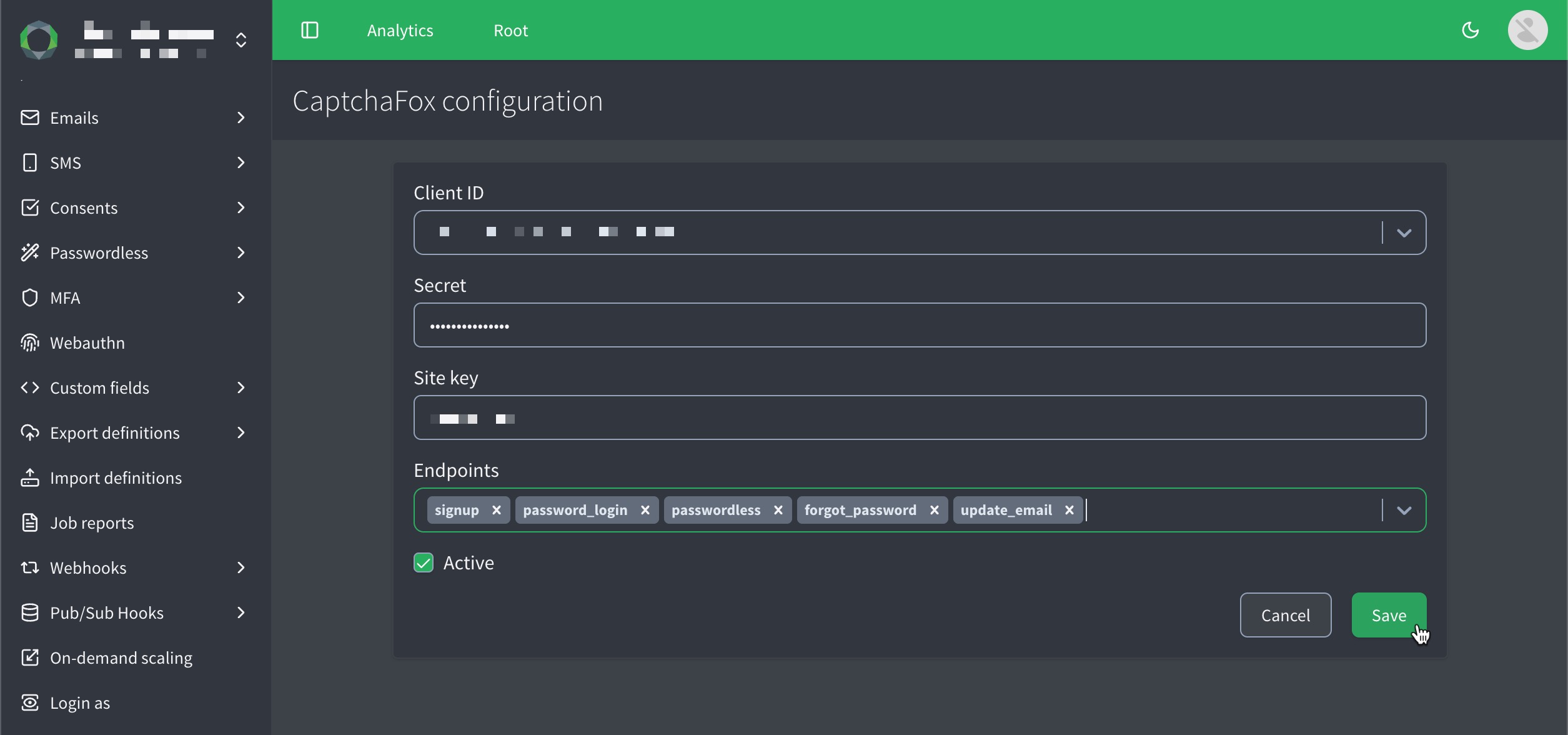Remove the forgot_password endpoint tag
Image resolution: width=1568 pixels, height=735 pixels.
click(x=935, y=510)
